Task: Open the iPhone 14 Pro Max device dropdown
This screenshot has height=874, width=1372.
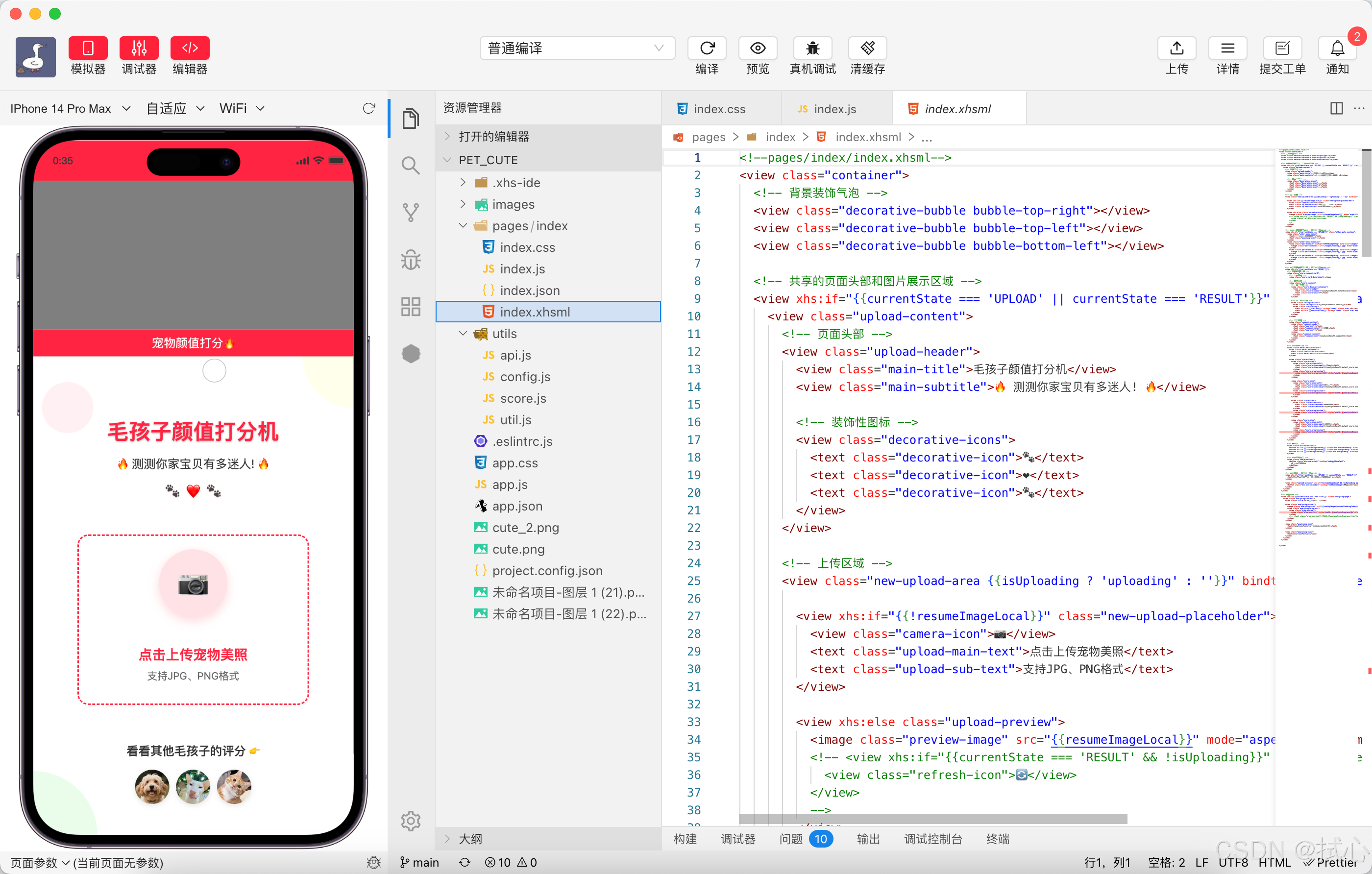Action: coord(70,108)
